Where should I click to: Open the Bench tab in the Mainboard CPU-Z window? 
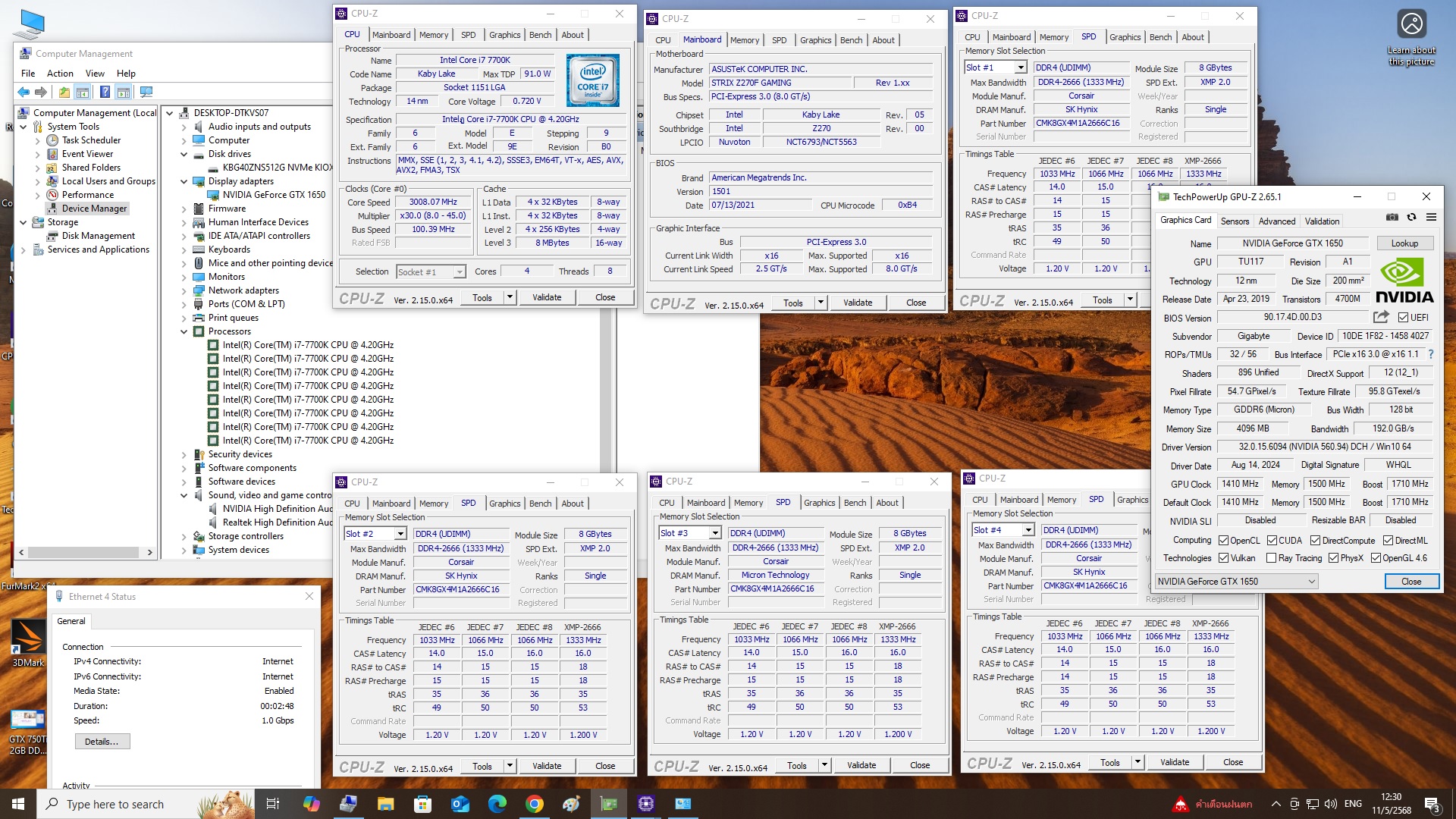point(851,40)
